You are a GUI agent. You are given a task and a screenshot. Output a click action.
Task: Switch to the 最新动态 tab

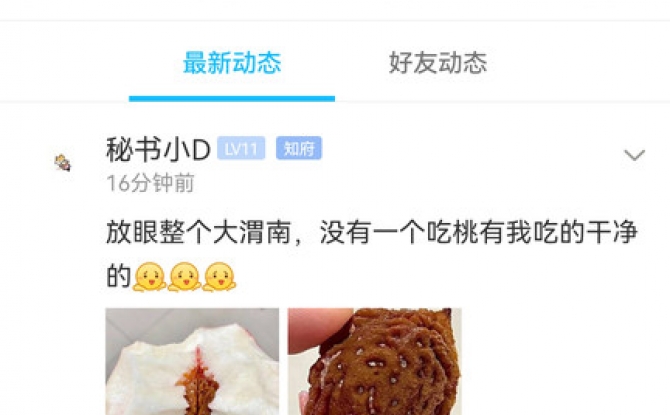tap(232, 63)
